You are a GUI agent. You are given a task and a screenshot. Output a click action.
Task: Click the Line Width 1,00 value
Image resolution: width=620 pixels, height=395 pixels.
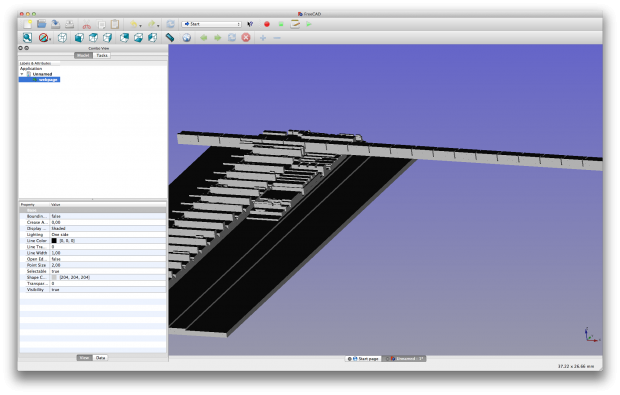click(56, 253)
